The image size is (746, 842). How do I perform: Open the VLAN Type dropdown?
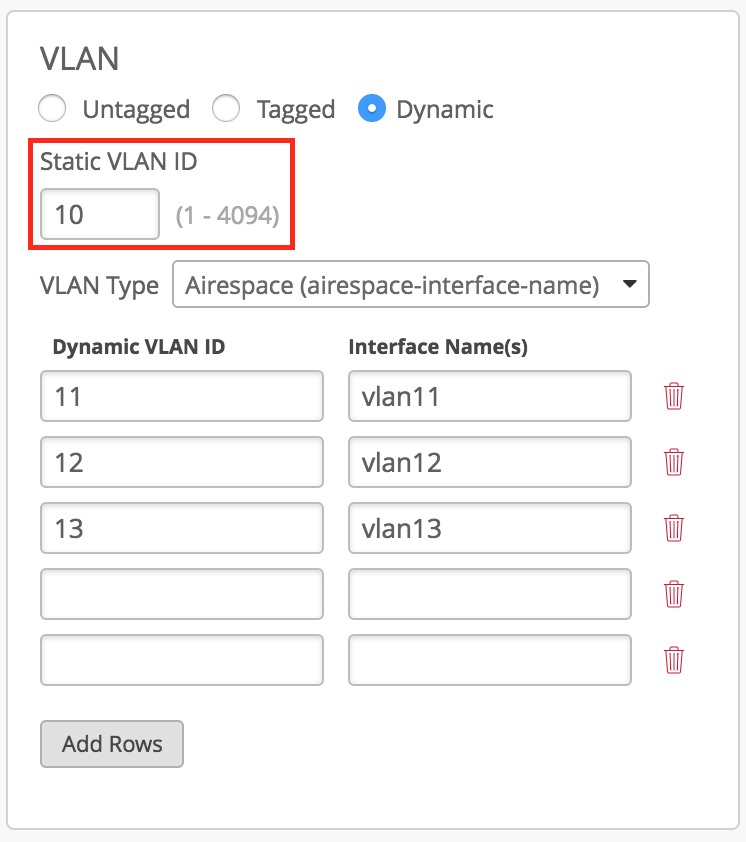pos(411,285)
